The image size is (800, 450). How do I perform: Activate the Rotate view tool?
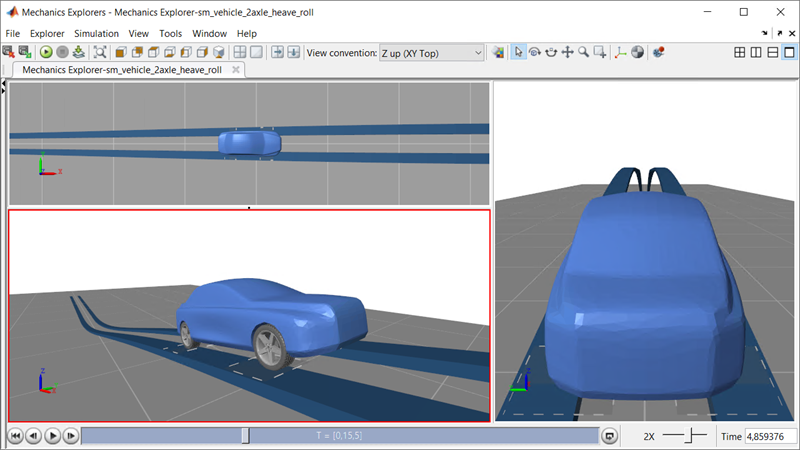tap(535, 52)
